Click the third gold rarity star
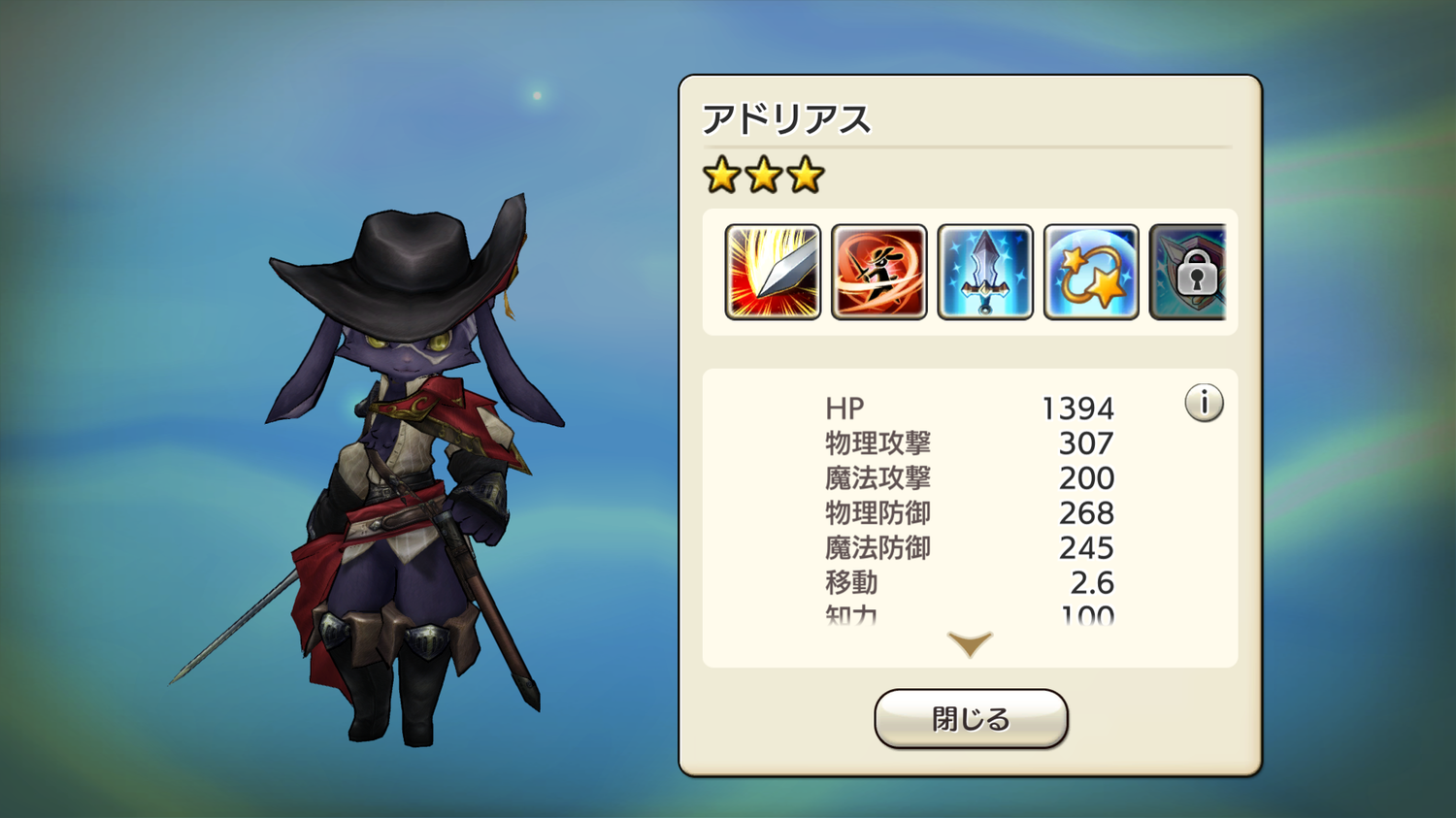The height and width of the screenshot is (818, 1456). pyautogui.click(x=806, y=176)
